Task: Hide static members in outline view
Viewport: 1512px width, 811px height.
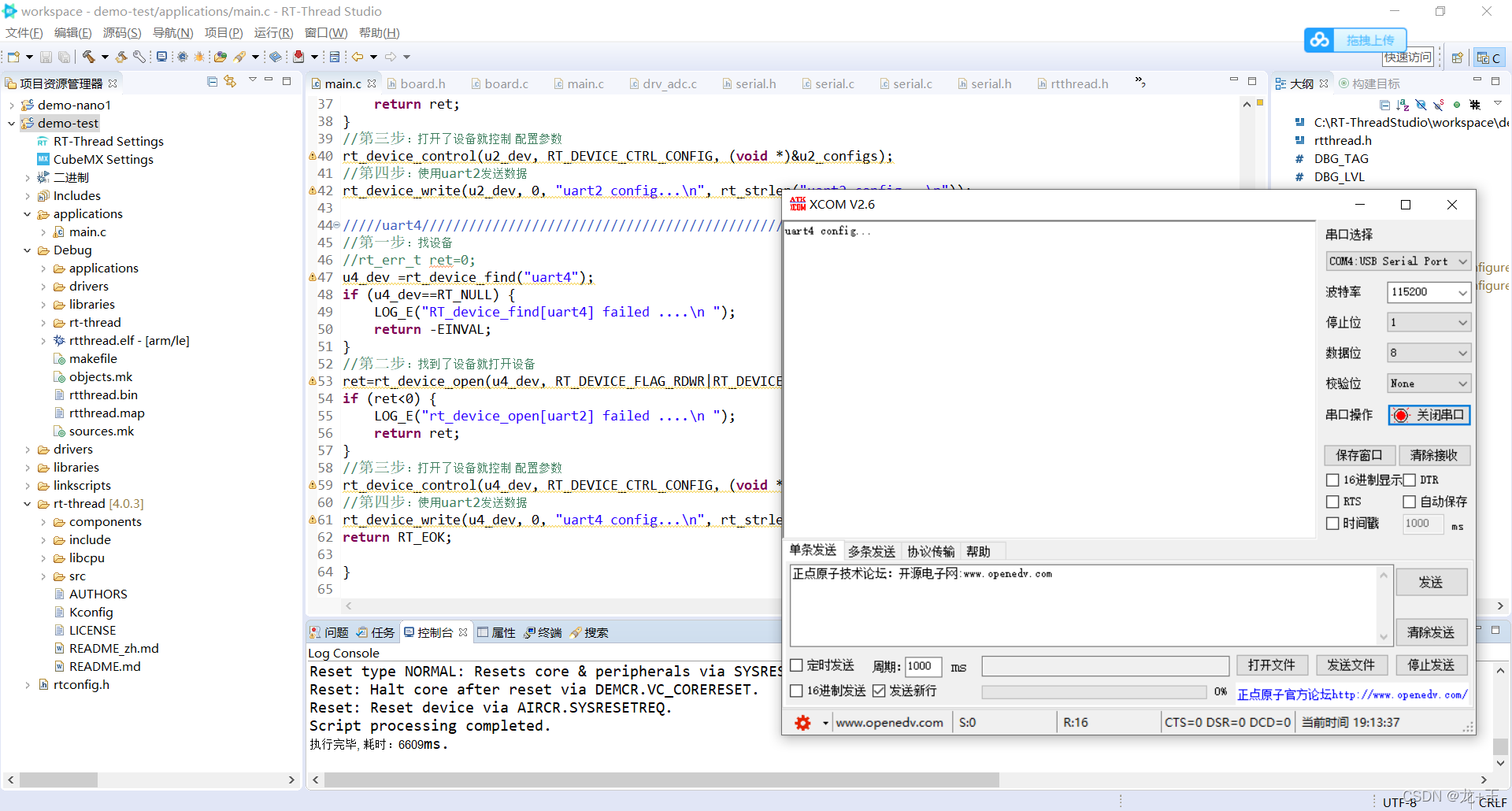Action: tap(1439, 105)
